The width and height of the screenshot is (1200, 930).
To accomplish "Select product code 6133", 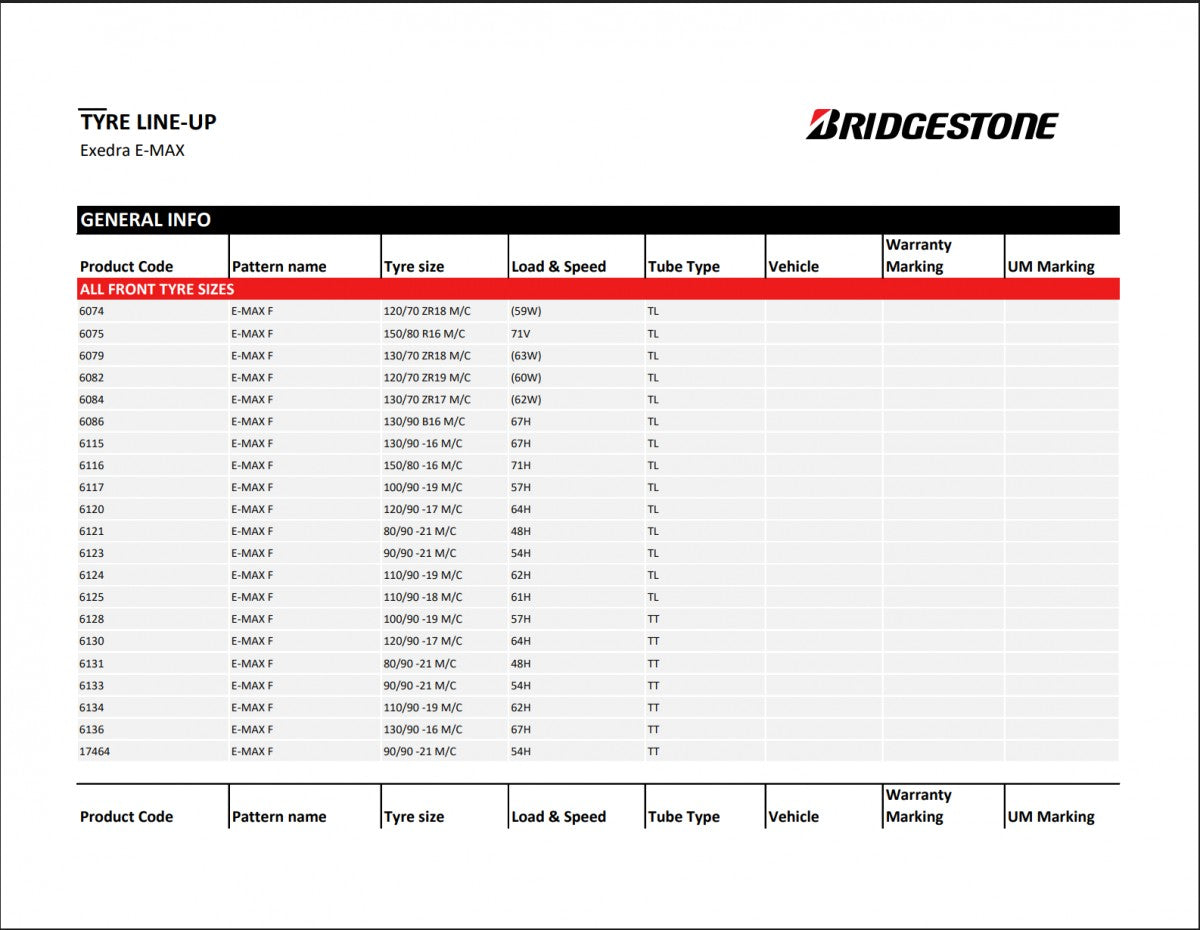I will [91, 685].
